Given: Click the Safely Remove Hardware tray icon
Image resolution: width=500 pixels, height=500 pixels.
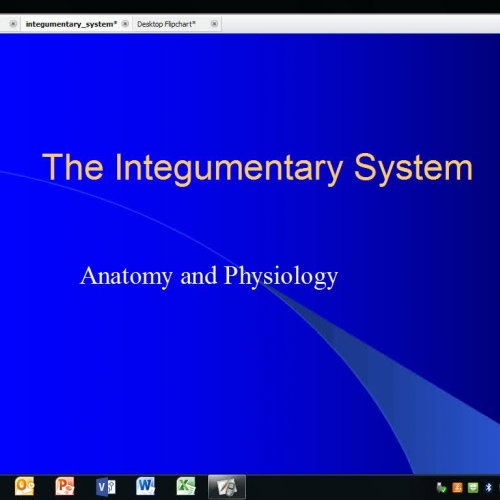Looking at the screenshot, I should click(x=441, y=488).
